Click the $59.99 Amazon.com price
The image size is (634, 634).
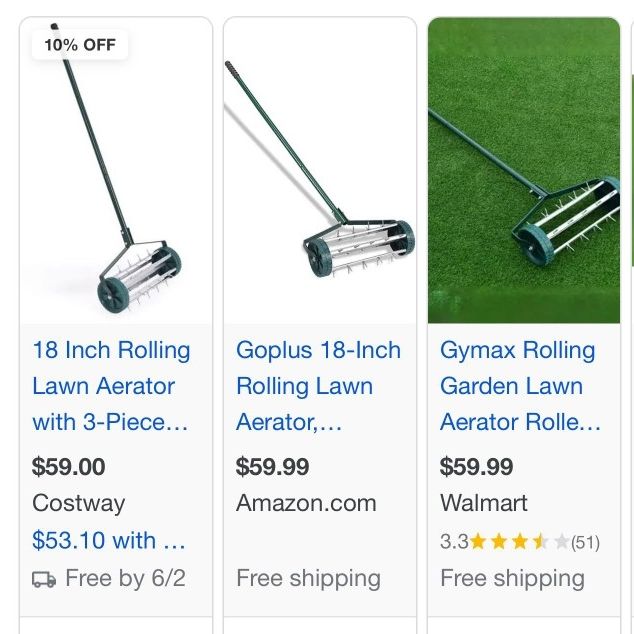[273, 466]
